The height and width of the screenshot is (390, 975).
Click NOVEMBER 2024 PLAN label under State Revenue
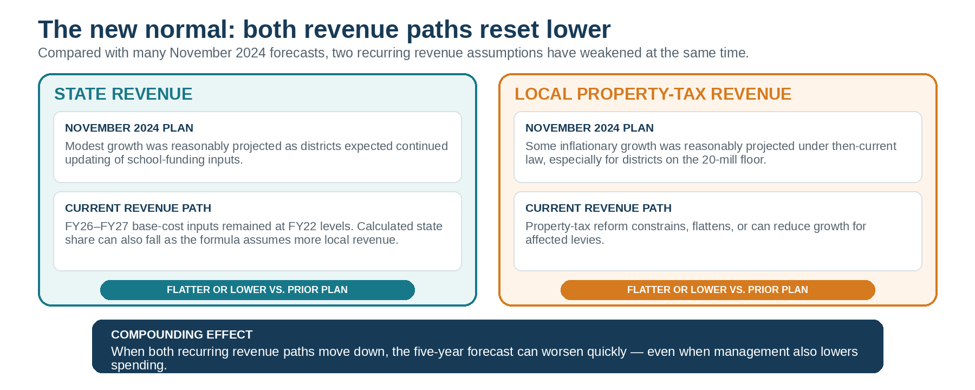click(129, 128)
